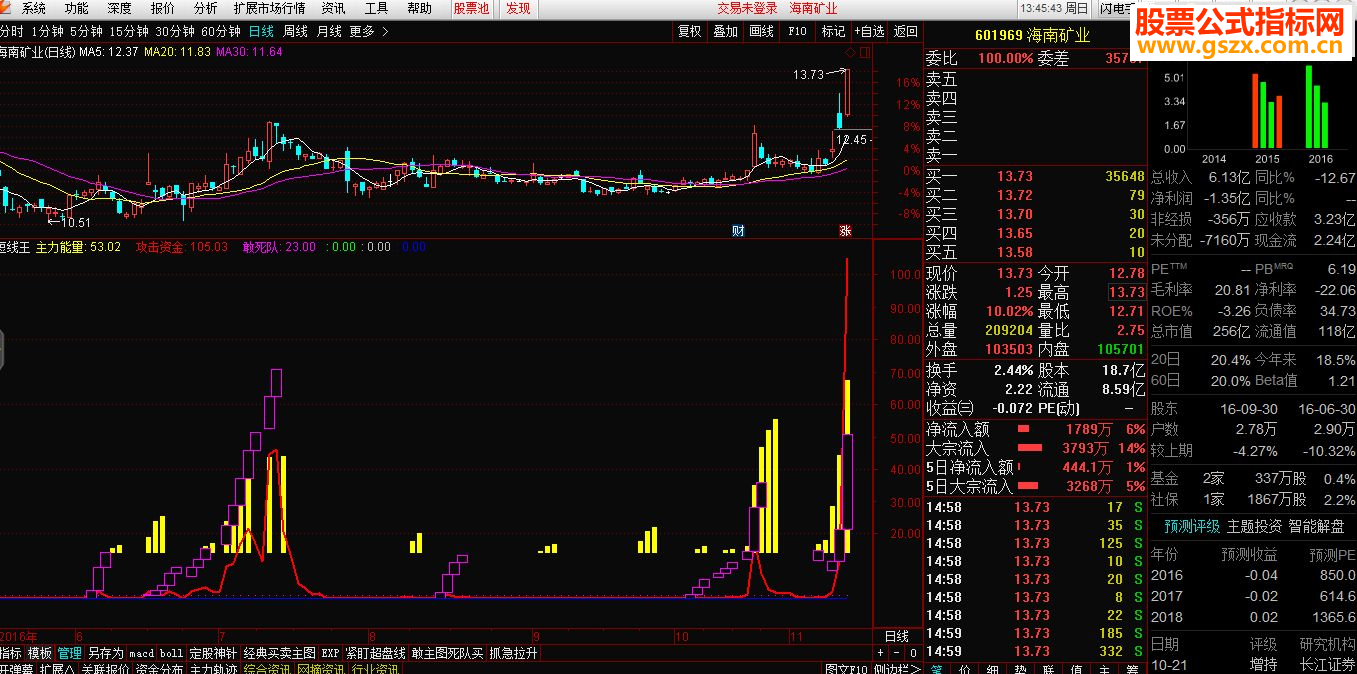
Task: Select the 紧盯超盘线 indicator tab
Action: pyautogui.click(x=376, y=653)
